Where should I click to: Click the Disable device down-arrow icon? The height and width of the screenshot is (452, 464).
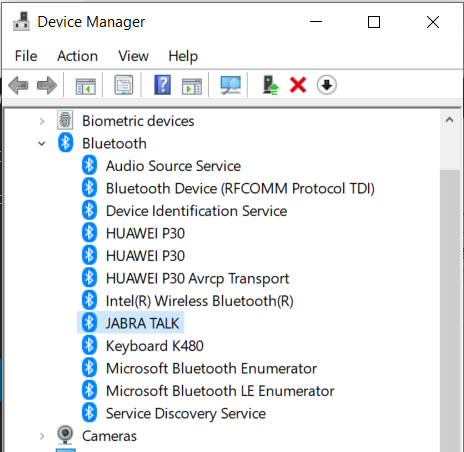(x=327, y=85)
